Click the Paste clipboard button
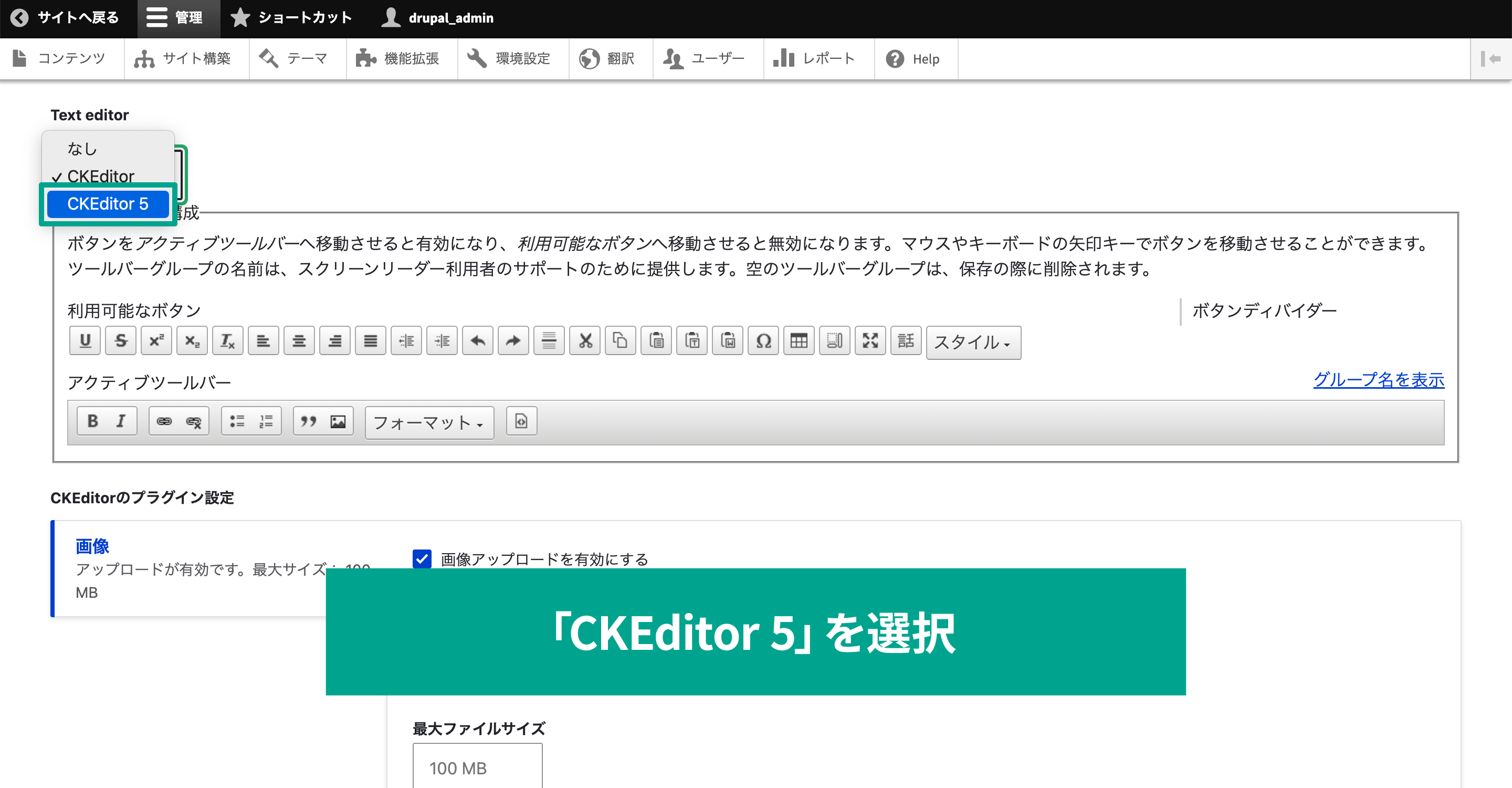 tap(656, 340)
